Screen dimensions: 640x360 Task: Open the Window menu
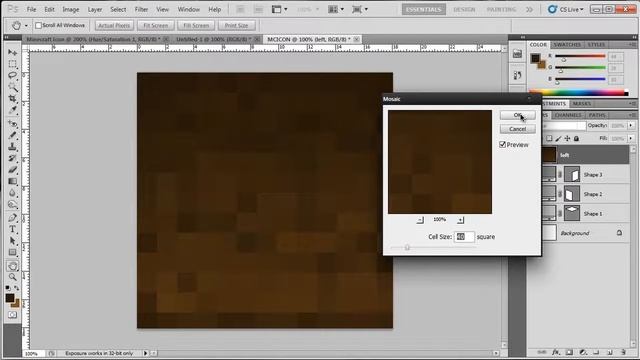(x=189, y=9)
